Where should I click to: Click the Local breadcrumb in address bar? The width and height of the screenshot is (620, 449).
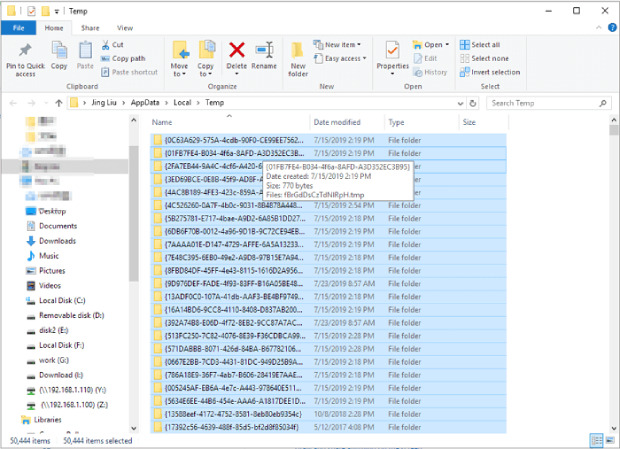click(182, 103)
